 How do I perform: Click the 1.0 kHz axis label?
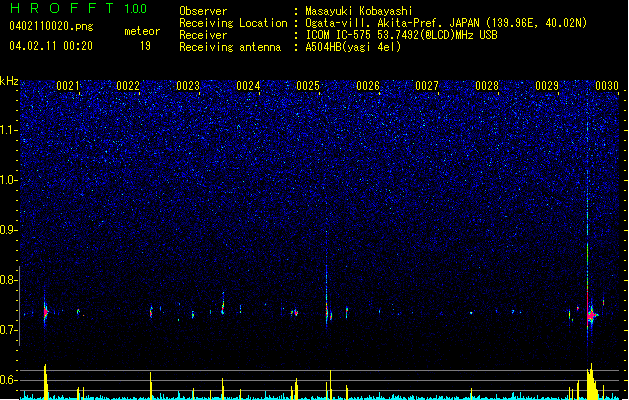click(x=9, y=180)
